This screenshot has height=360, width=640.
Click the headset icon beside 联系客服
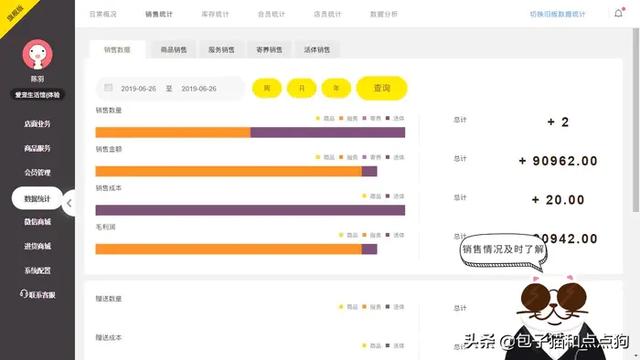[x=23, y=293]
